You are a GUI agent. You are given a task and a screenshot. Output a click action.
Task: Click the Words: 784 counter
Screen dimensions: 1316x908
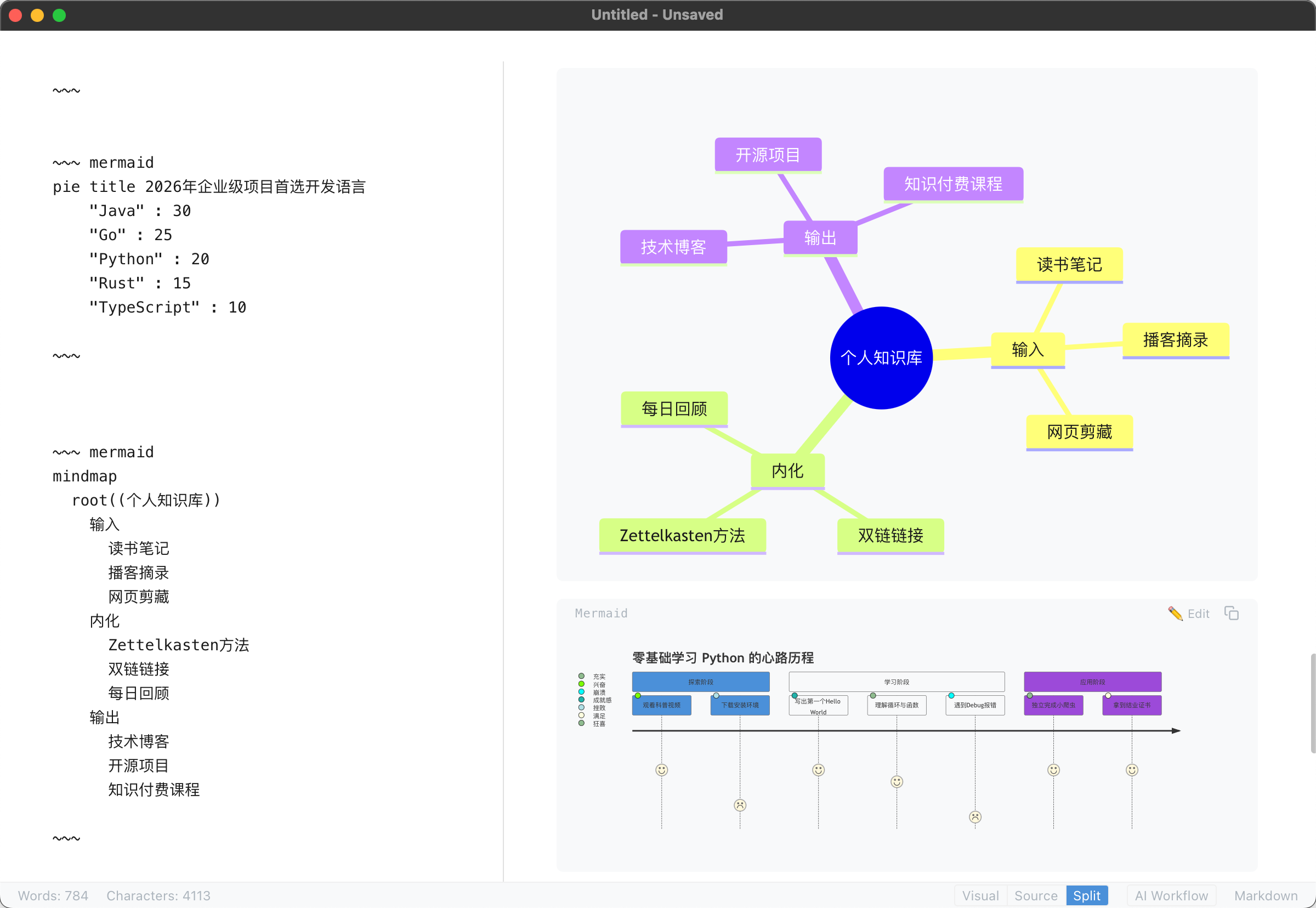(53, 895)
